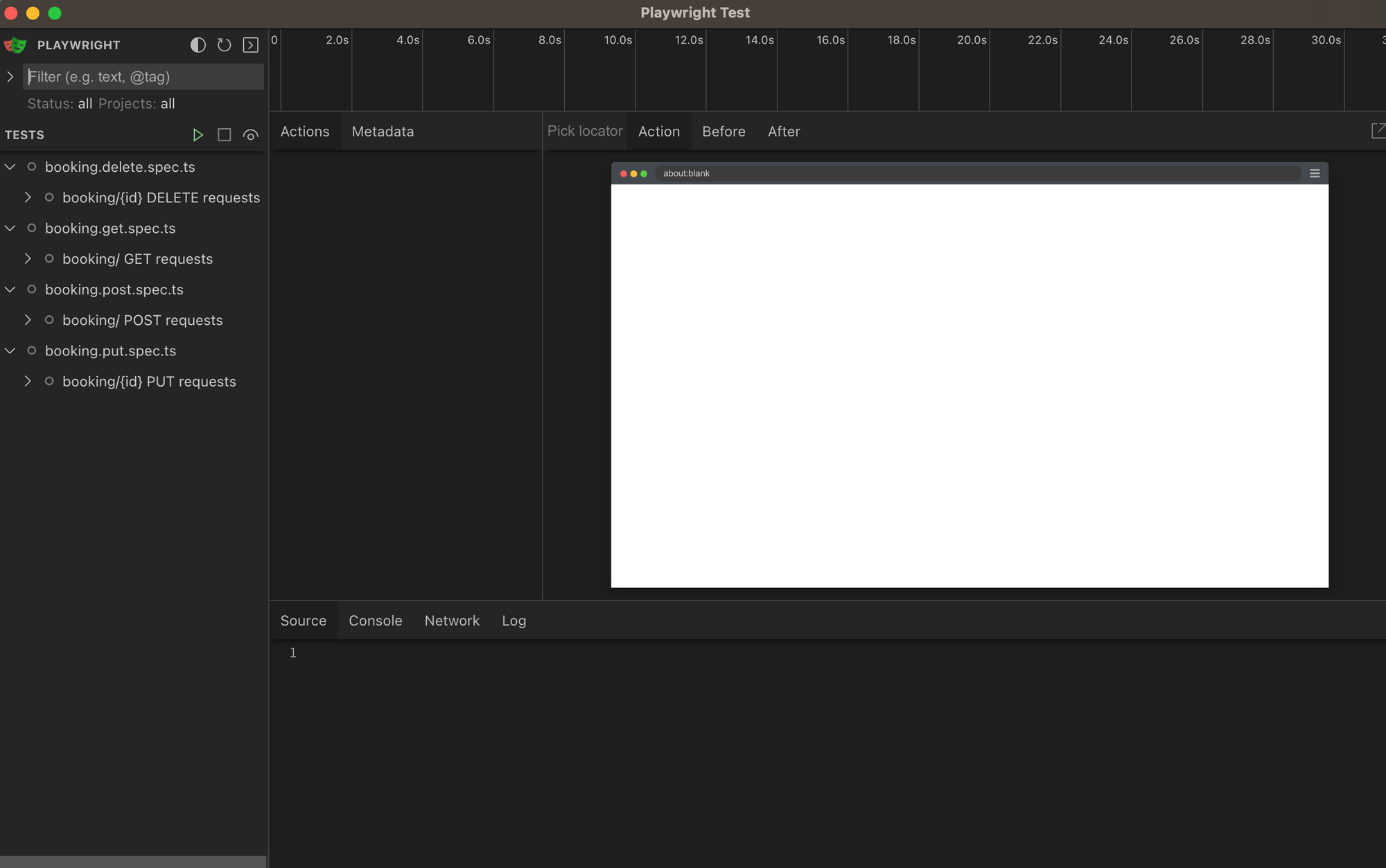Click source line number 1
The image size is (1386, 868).
293,653
